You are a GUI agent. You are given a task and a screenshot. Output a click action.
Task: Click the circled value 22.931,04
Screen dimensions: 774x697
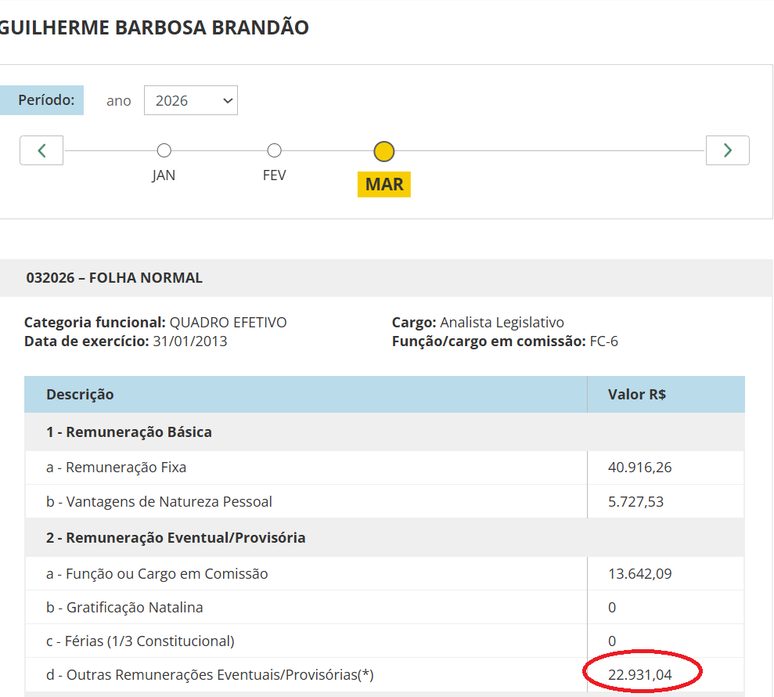point(640,675)
